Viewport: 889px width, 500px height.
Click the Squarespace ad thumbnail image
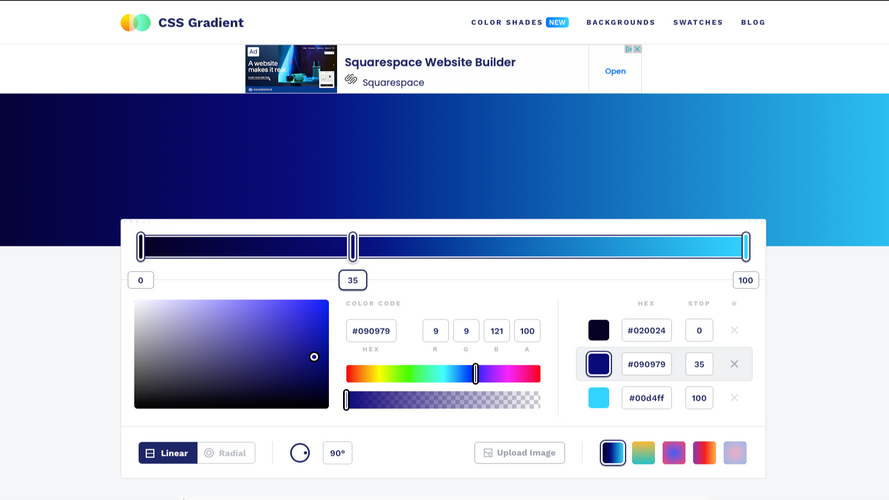pos(291,69)
